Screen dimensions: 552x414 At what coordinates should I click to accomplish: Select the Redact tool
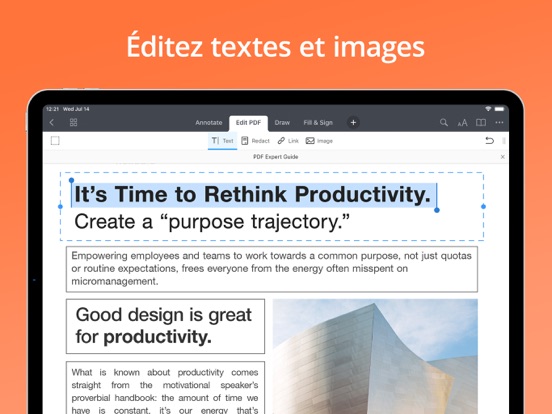[x=255, y=141]
